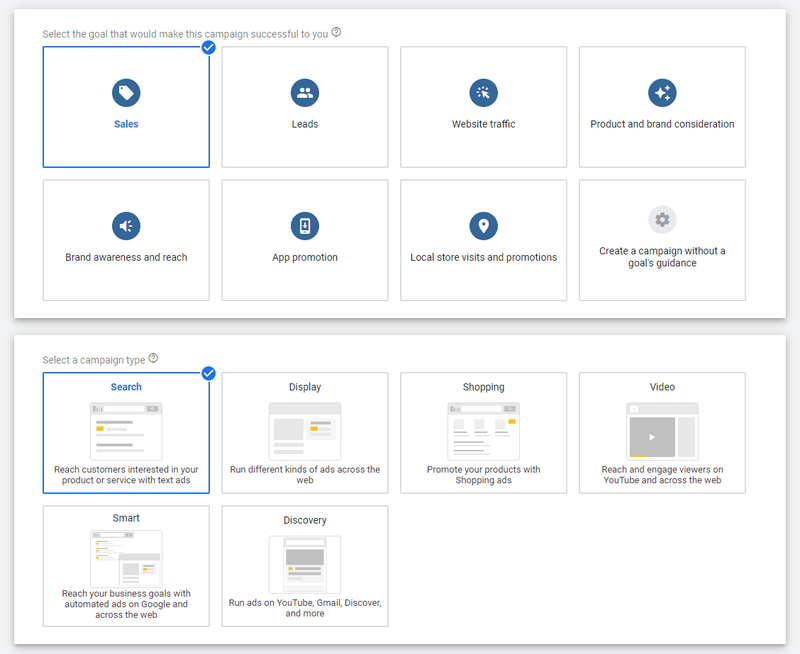This screenshot has width=800, height=654.
Task: Click 'Reach and engage viewers on YouTube' text
Action: (662, 474)
